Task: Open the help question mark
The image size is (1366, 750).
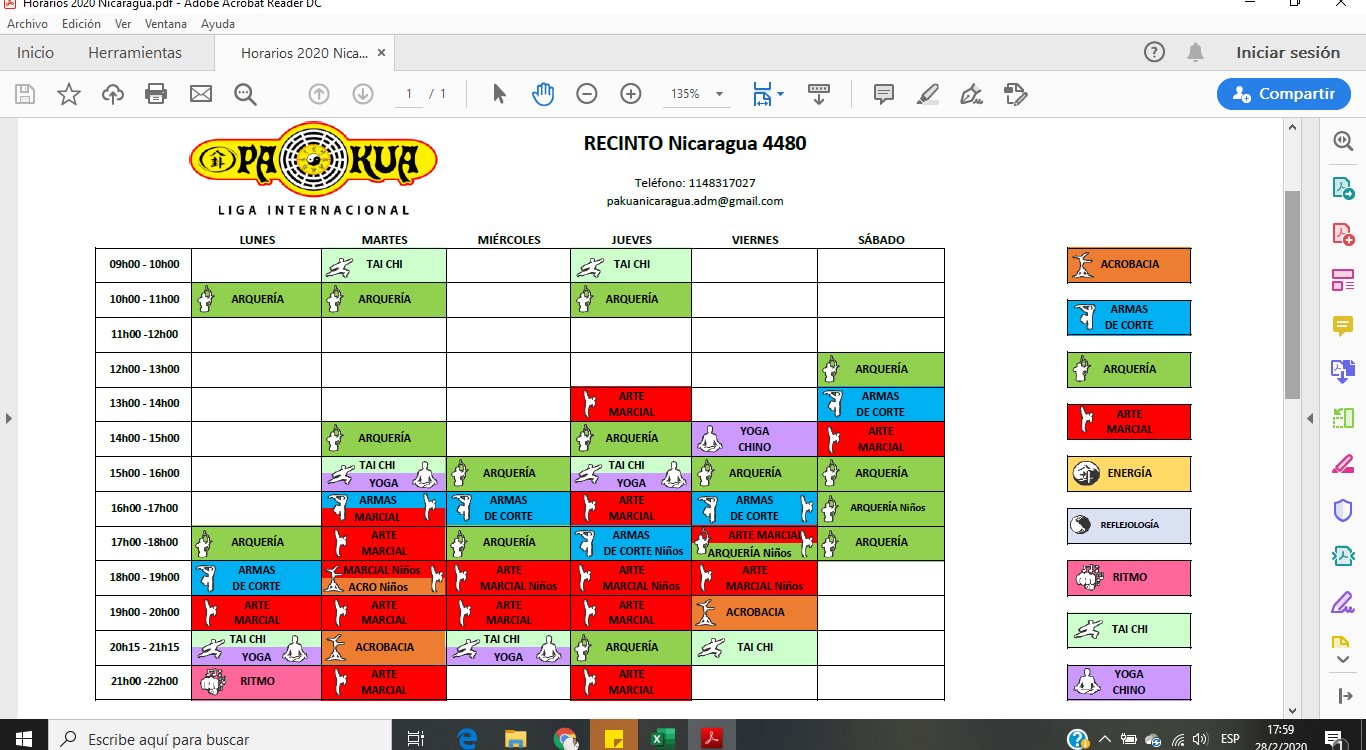Action: pyautogui.click(x=1154, y=53)
